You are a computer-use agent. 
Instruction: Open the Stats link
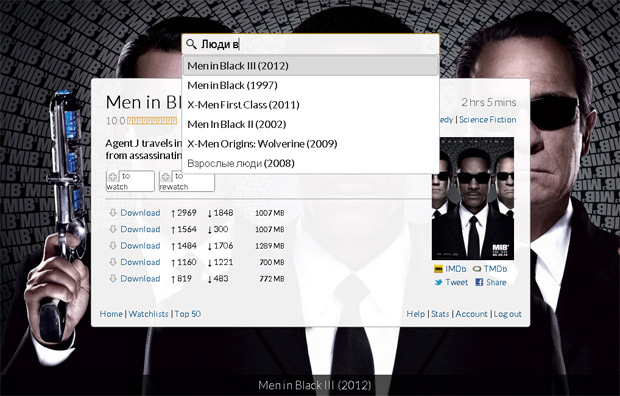click(x=440, y=314)
